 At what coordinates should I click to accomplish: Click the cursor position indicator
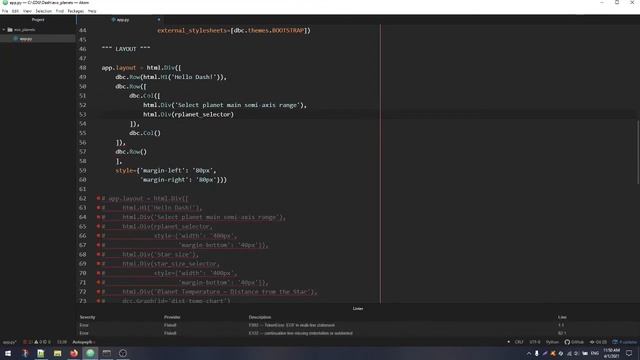[x=62, y=342]
